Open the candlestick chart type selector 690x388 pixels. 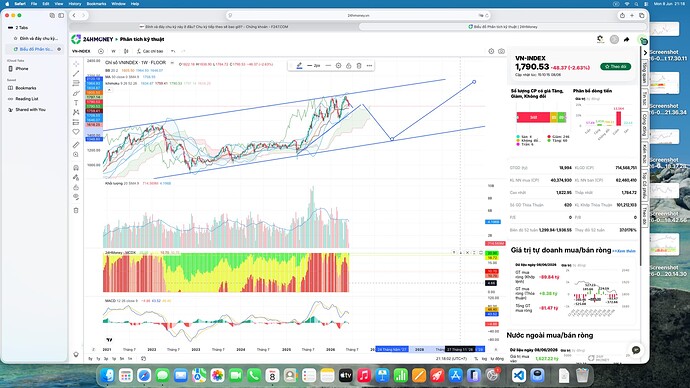click(126, 51)
